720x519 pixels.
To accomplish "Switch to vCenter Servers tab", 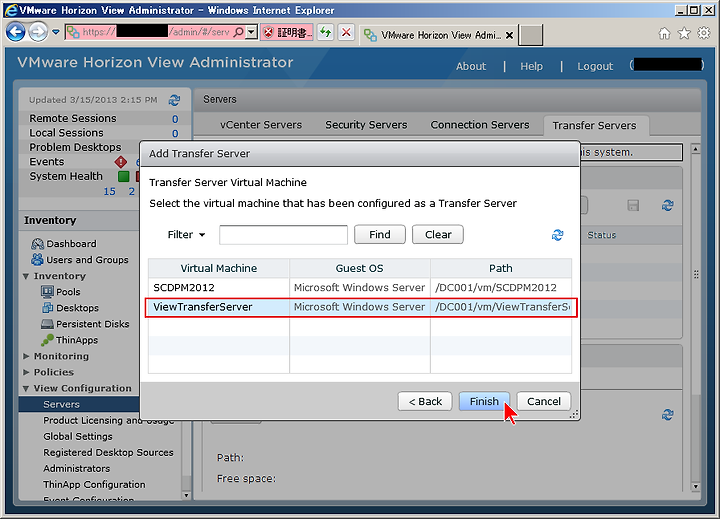I will 261,125.
